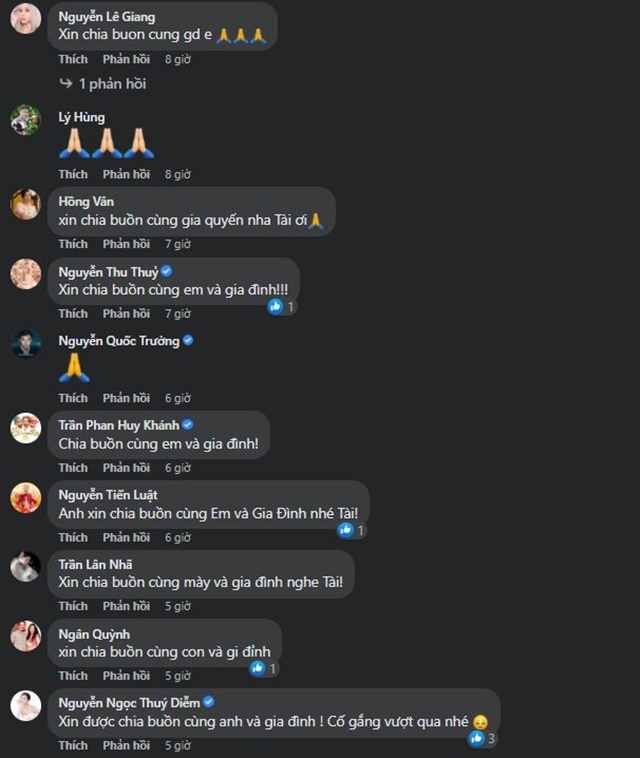Open the 3 likes on Nguyễn Ngọc Thuý Diễm's comment

[483, 738]
